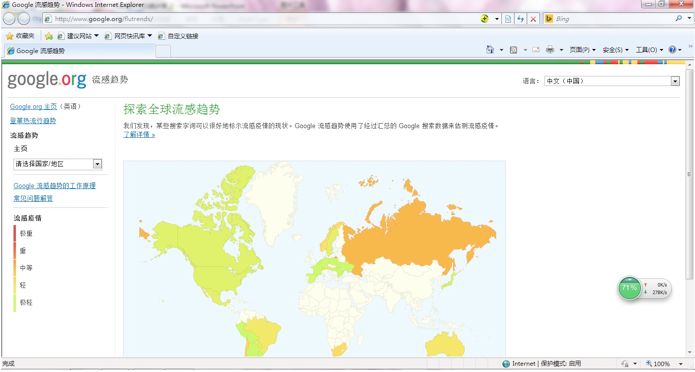This screenshot has width=695, height=372.
Task: Open the 登革热流行趋势 link
Action: tap(33, 121)
